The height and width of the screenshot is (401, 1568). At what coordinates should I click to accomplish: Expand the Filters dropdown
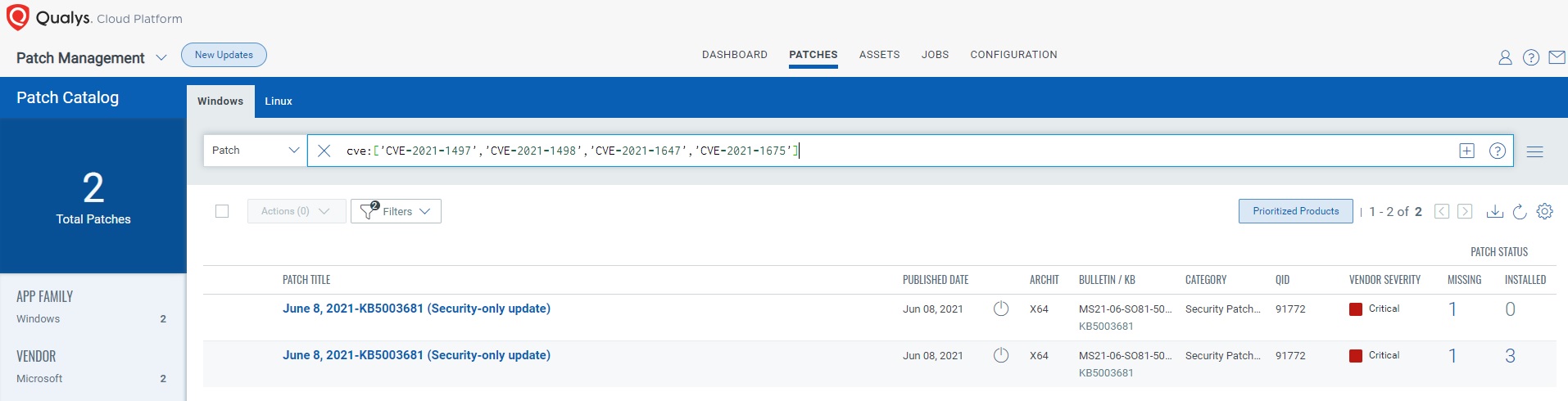click(x=396, y=211)
